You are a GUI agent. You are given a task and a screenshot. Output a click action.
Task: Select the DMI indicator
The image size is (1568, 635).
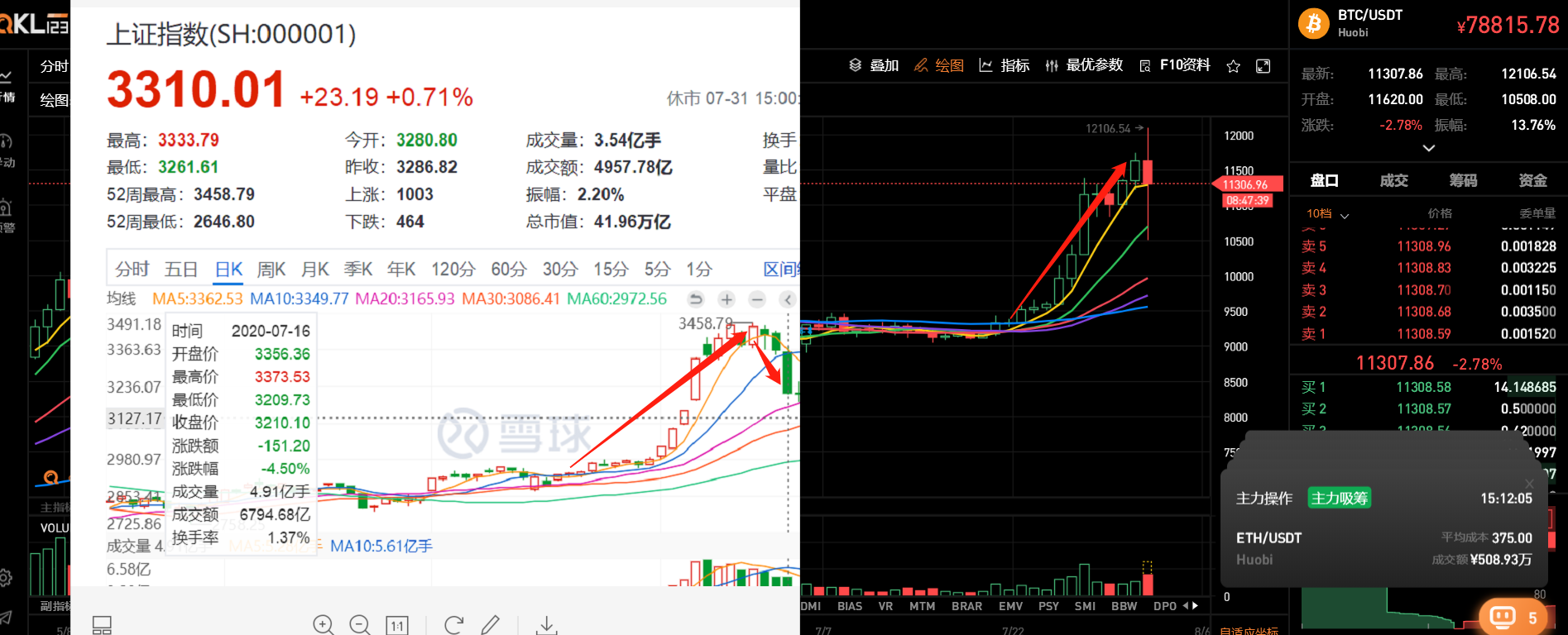tap(810, 606)
